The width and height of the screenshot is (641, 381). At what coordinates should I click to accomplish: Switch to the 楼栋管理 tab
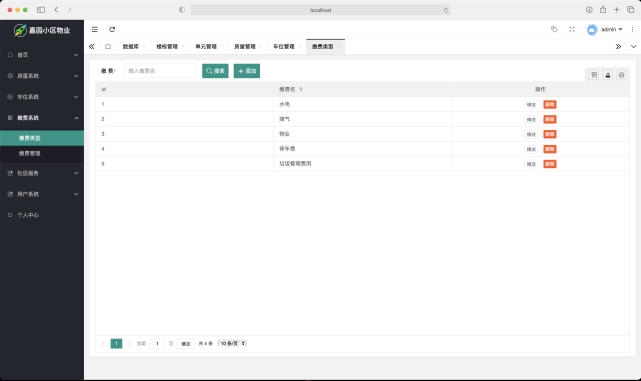pos(167,47)
